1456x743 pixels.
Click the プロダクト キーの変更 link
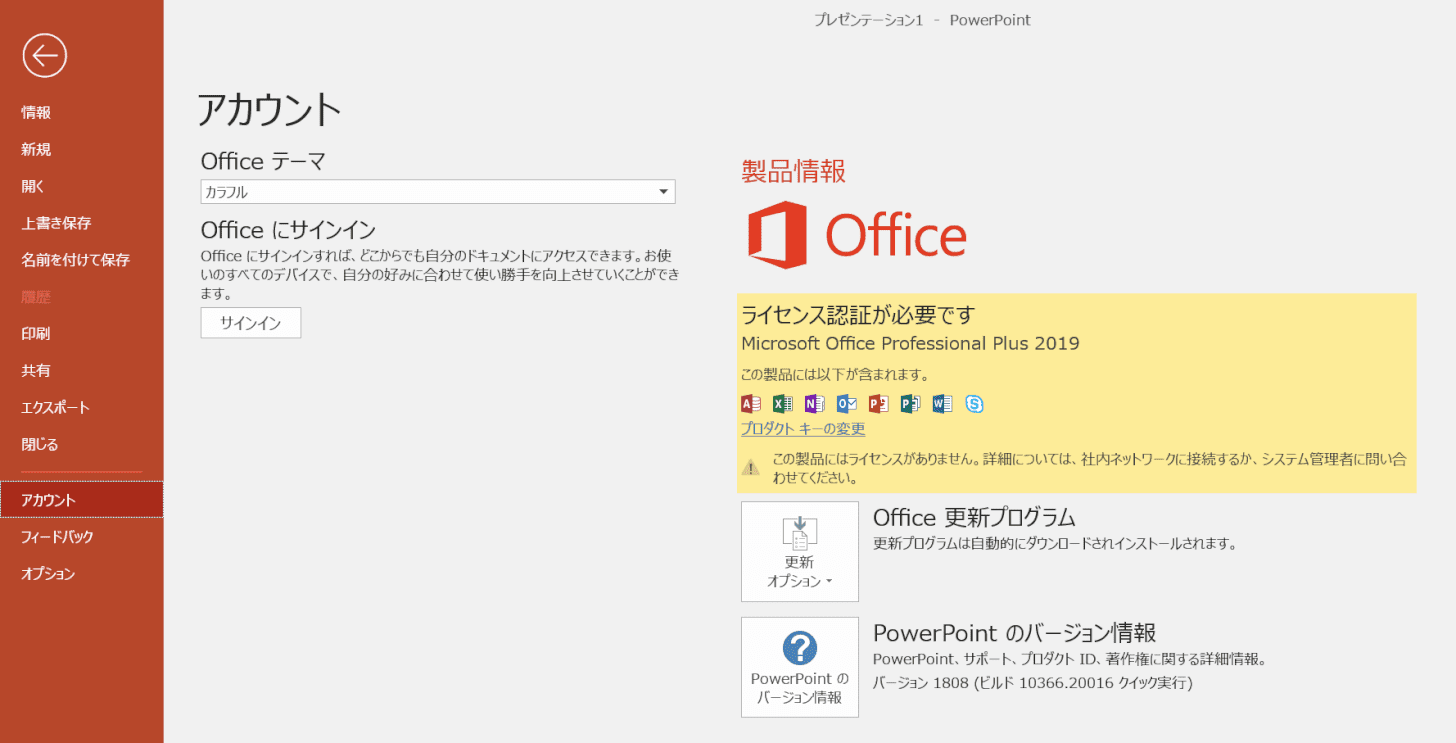tap(803, 429)
